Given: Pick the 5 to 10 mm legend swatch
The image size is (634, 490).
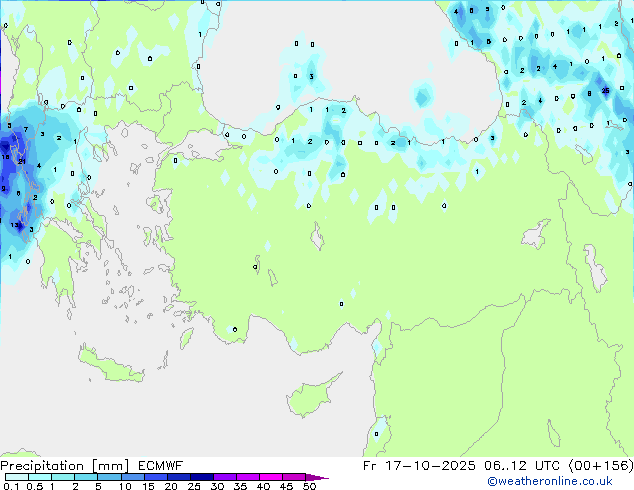Looking at the screenshot, I should click(109, 477).
